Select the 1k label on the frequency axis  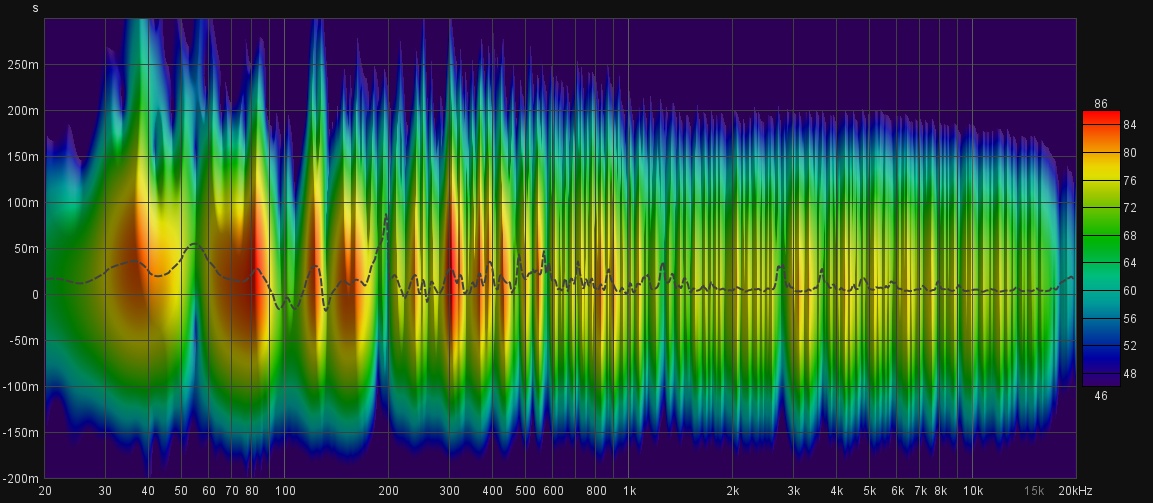coord(629,492)
